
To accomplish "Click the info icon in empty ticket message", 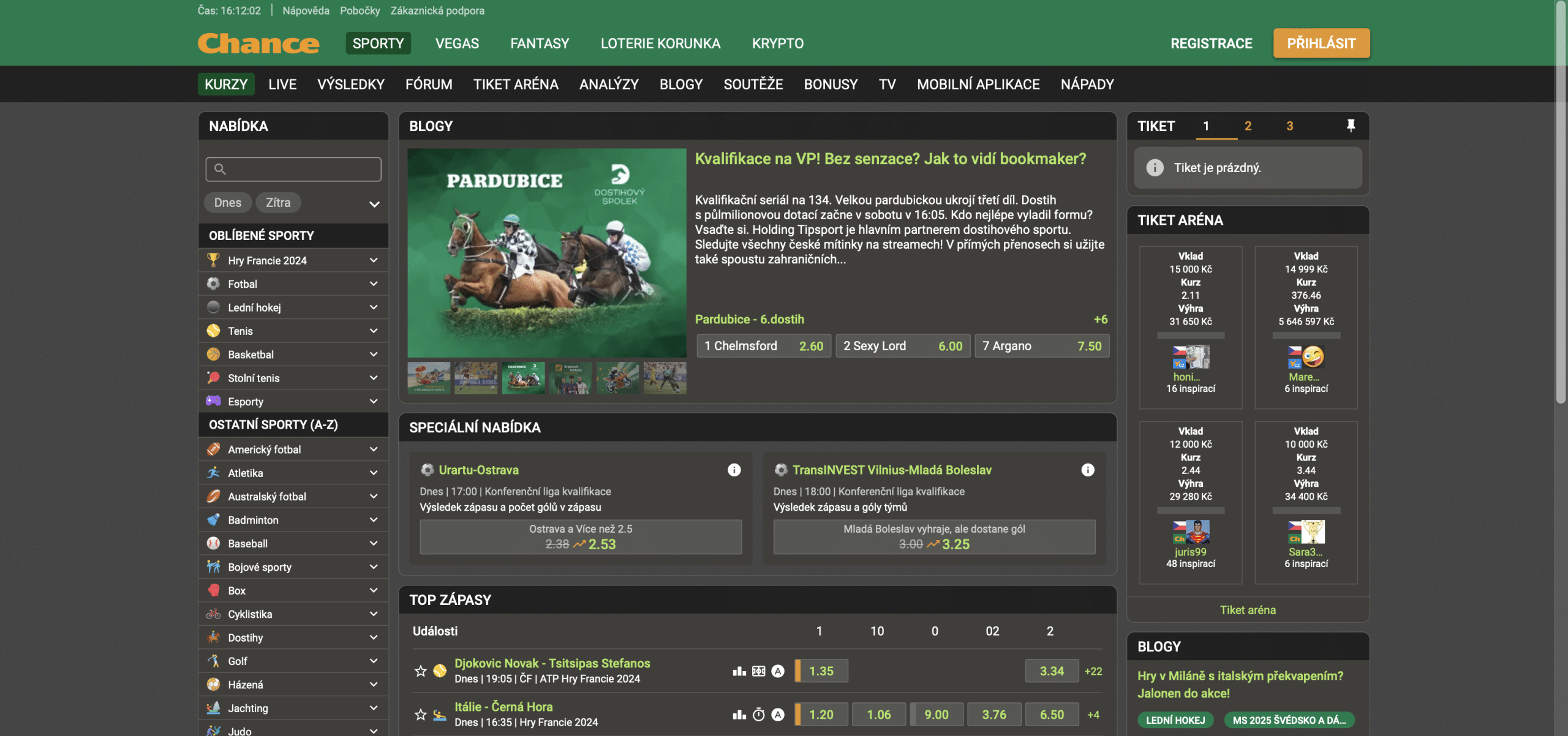I will (x=1155, y=168).
